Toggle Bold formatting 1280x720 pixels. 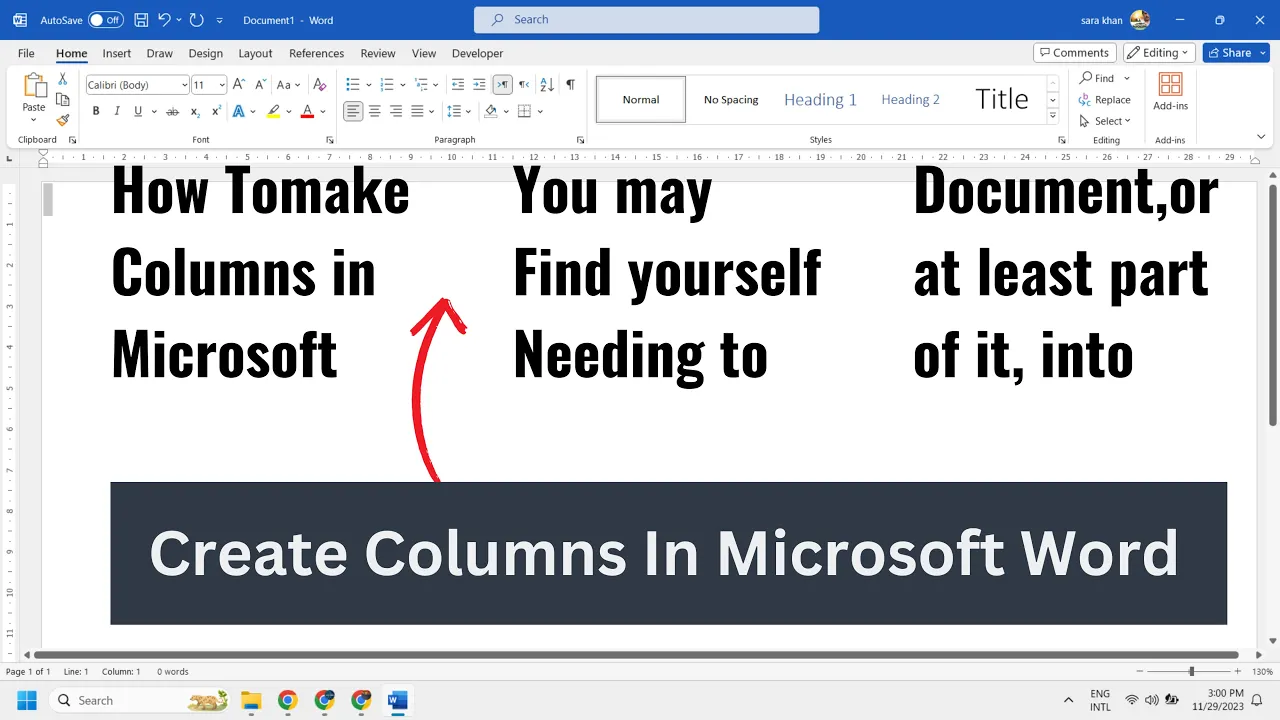[x=96, y=111]
